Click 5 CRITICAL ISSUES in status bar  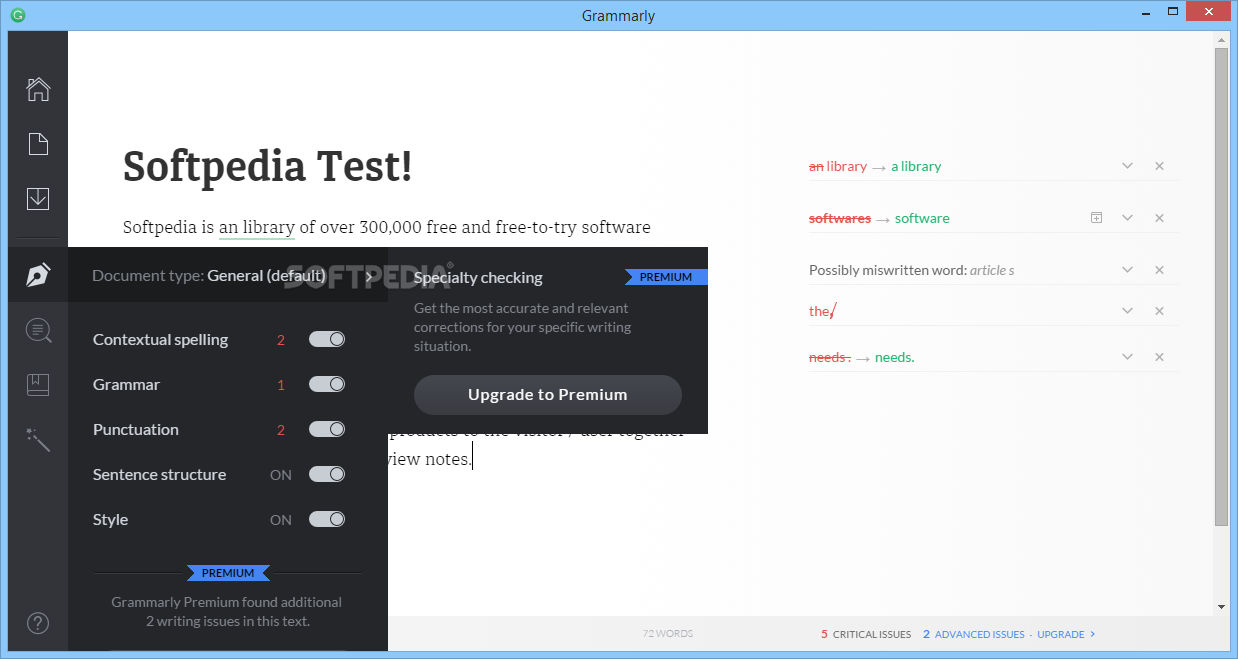(866, 634)
